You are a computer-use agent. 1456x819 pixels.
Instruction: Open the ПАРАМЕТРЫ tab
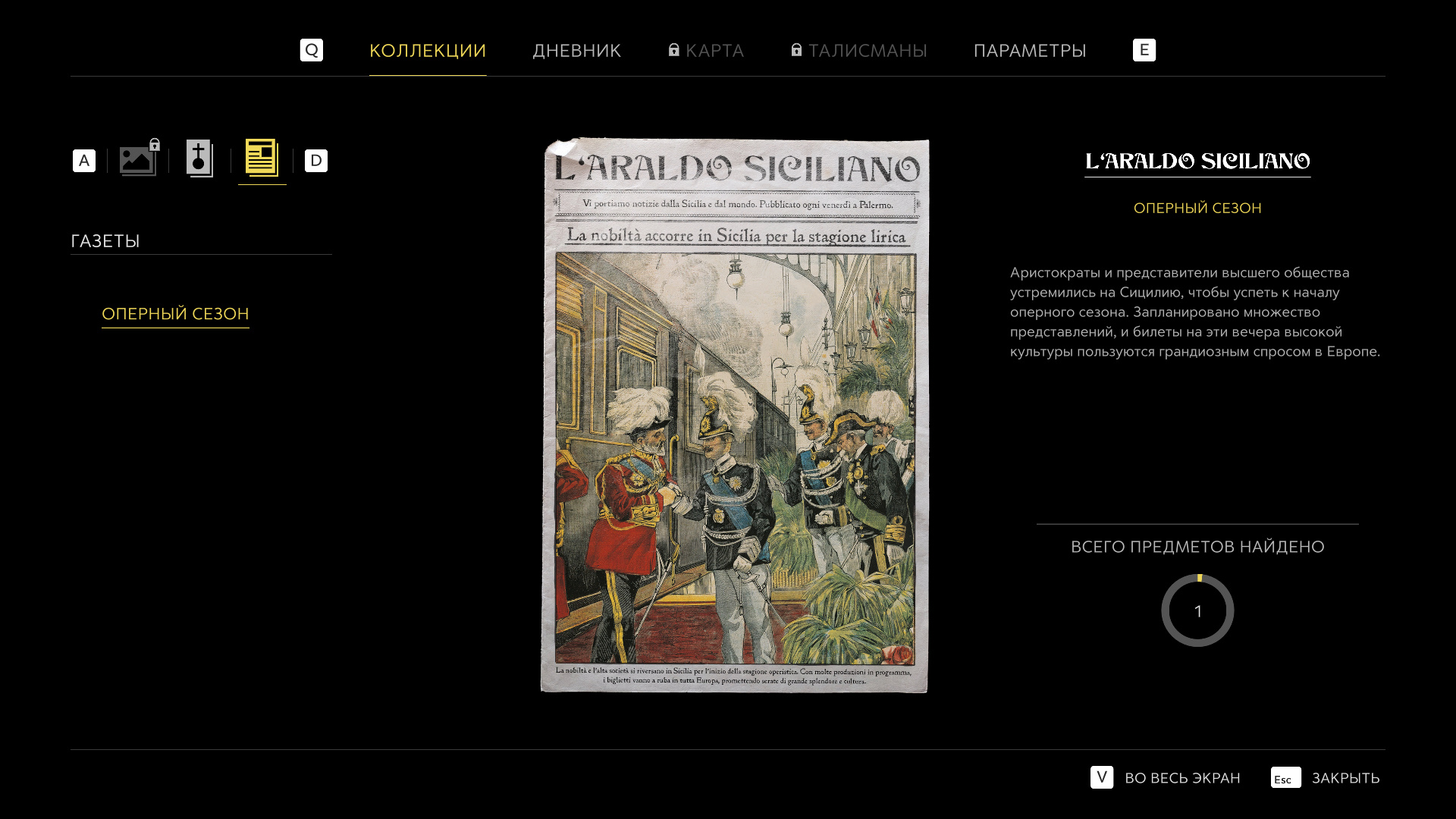tap(1030, 51)
